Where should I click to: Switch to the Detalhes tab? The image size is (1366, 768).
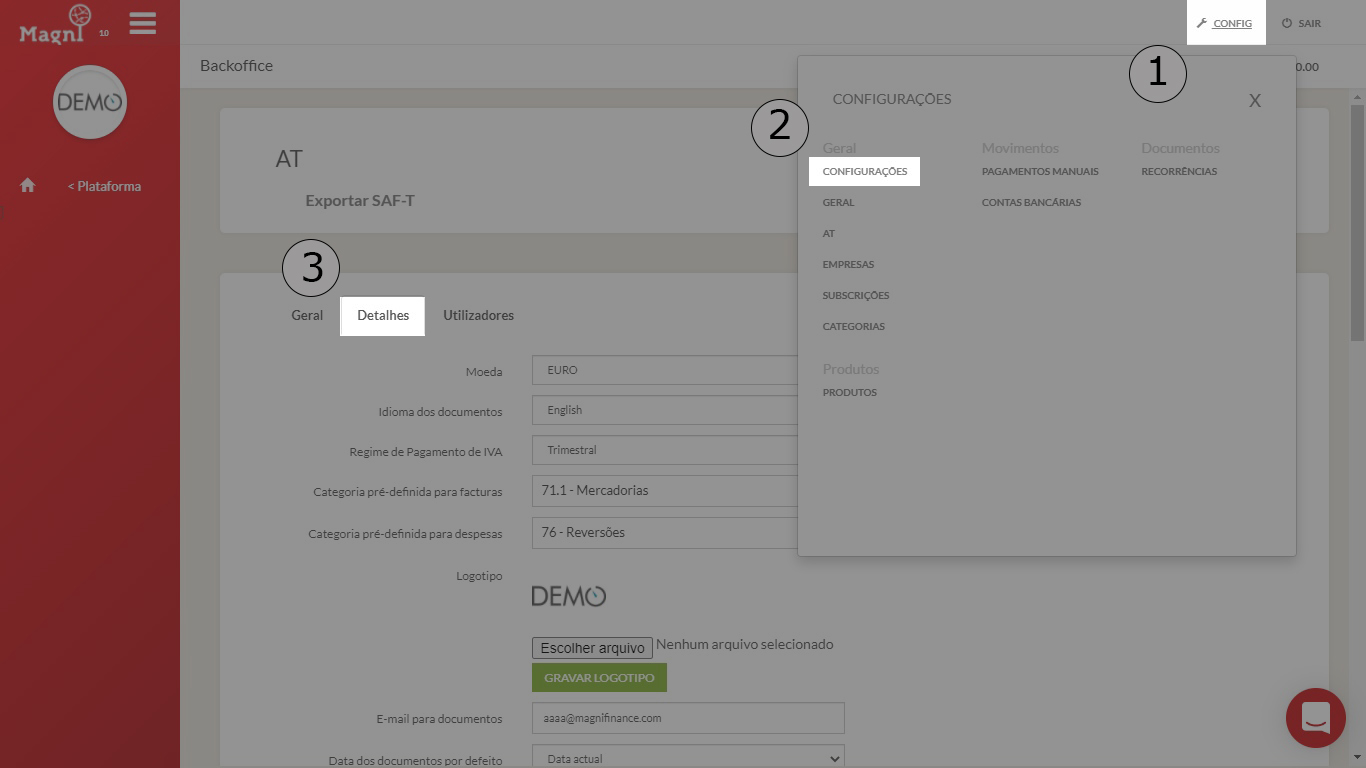pos(383,315)
